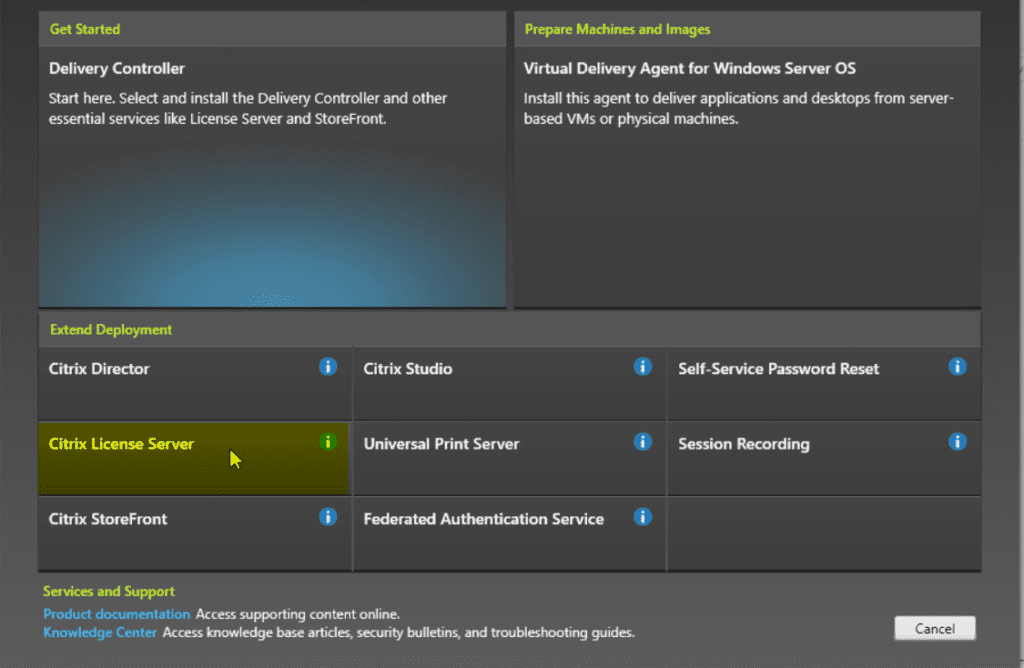
Task: Cancel the Citrix installation wizard
Action: click(x=934, y=628)
